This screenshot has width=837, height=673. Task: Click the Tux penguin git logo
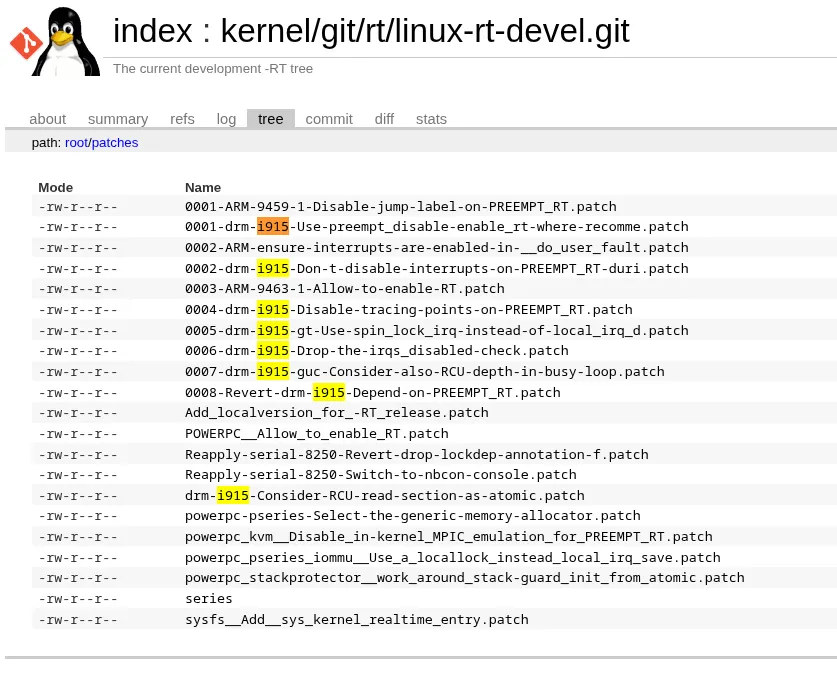pos(56,41)
